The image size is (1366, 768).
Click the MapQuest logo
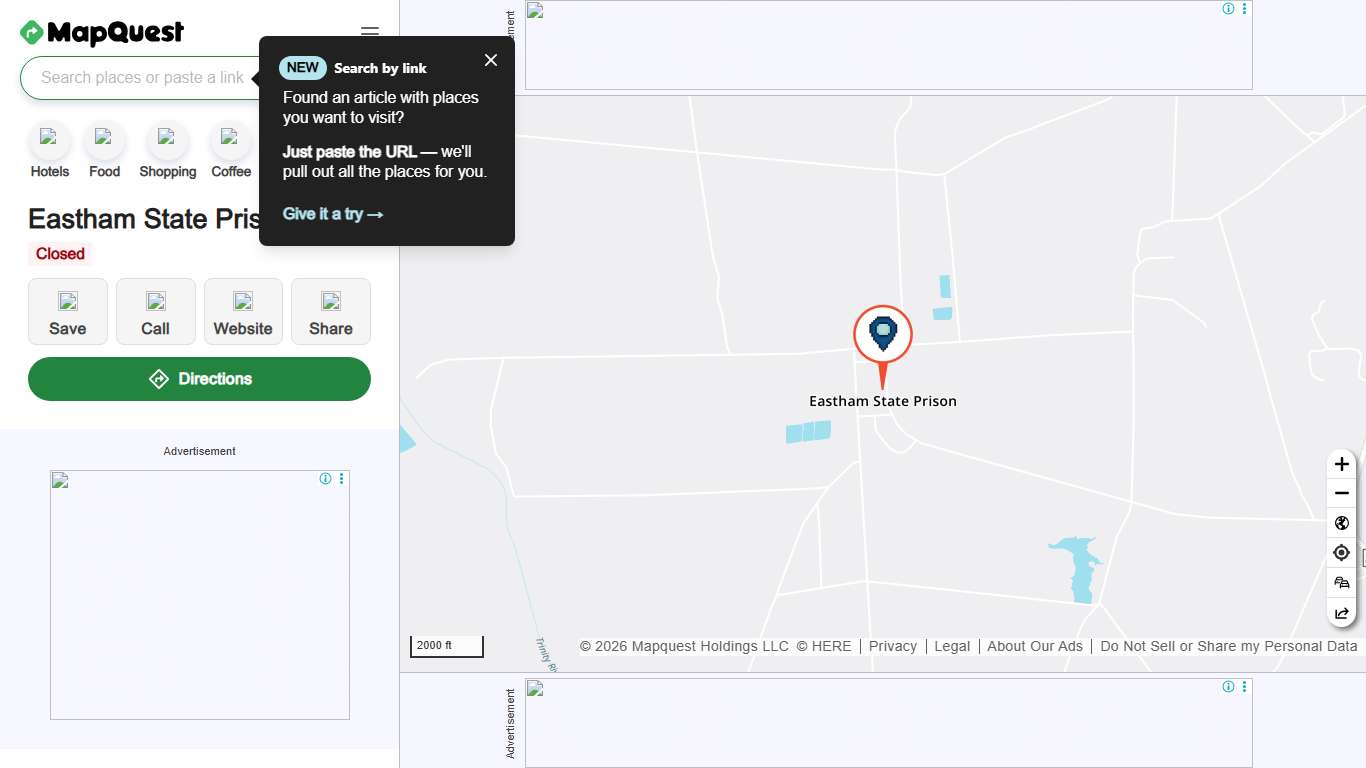pos(101,32)
